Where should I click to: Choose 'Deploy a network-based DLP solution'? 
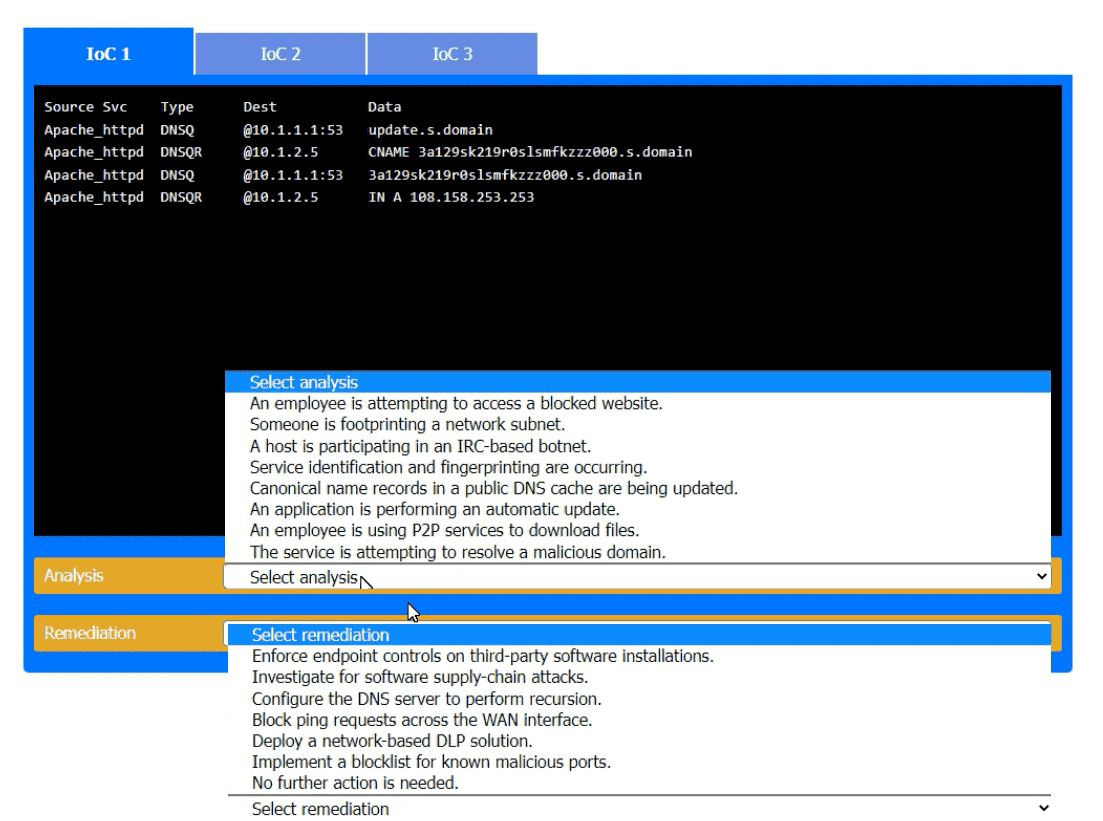(x=391, y=741)
